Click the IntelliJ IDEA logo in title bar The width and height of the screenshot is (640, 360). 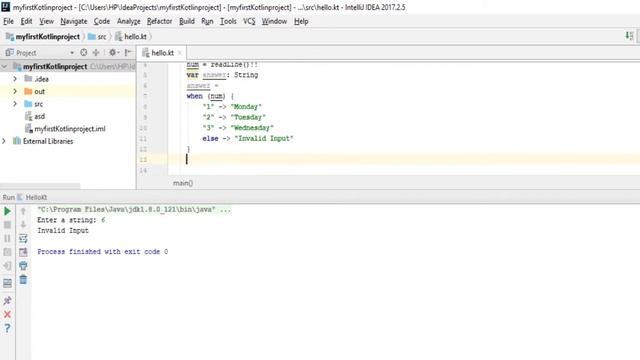(x=6, y=7)
